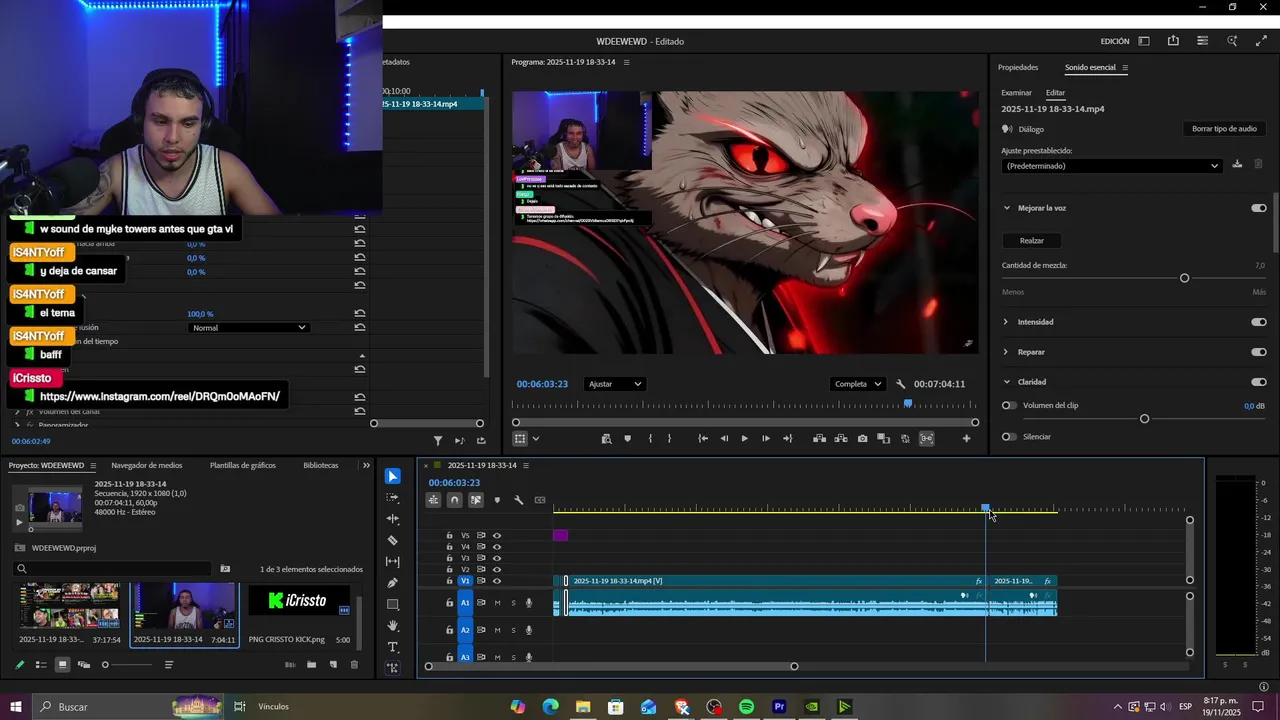Viewport: 1280px width, 720px height.
Task: Select the Rectangle shape tool
Action: 393,604
